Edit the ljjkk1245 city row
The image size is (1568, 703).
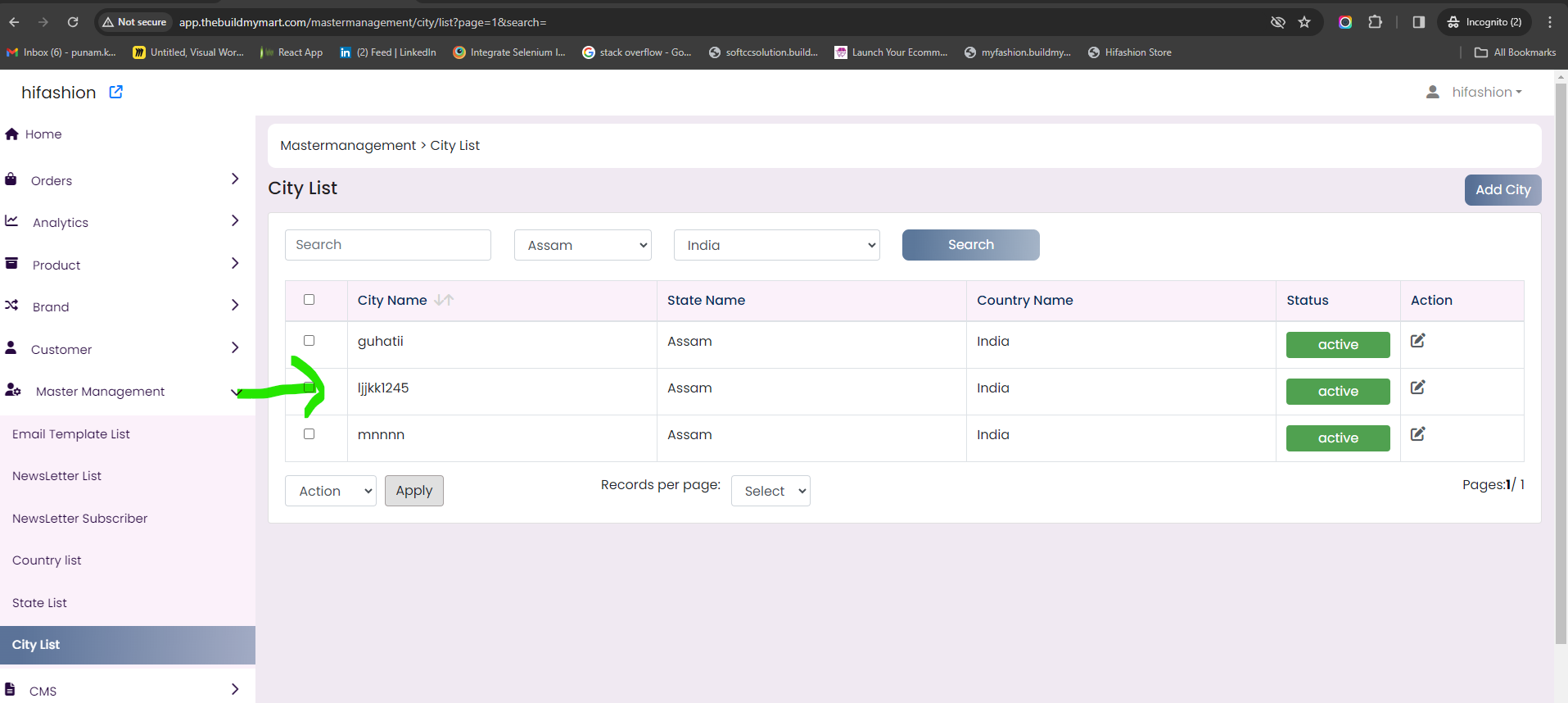1418,387
